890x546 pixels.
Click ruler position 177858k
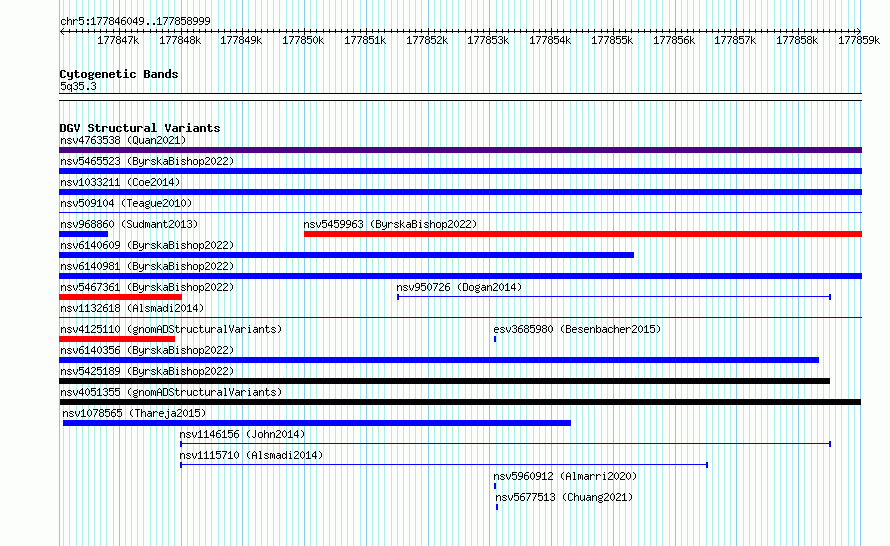(797, 40)
